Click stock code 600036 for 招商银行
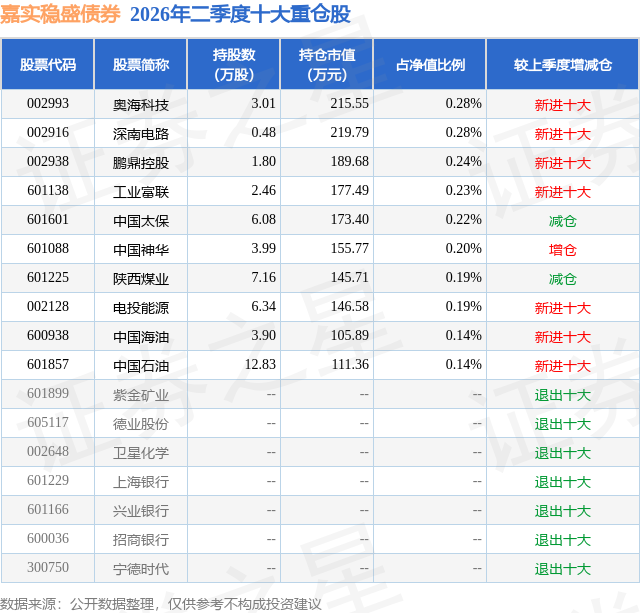Screen dimensions: 640x613 pos(48,538)
